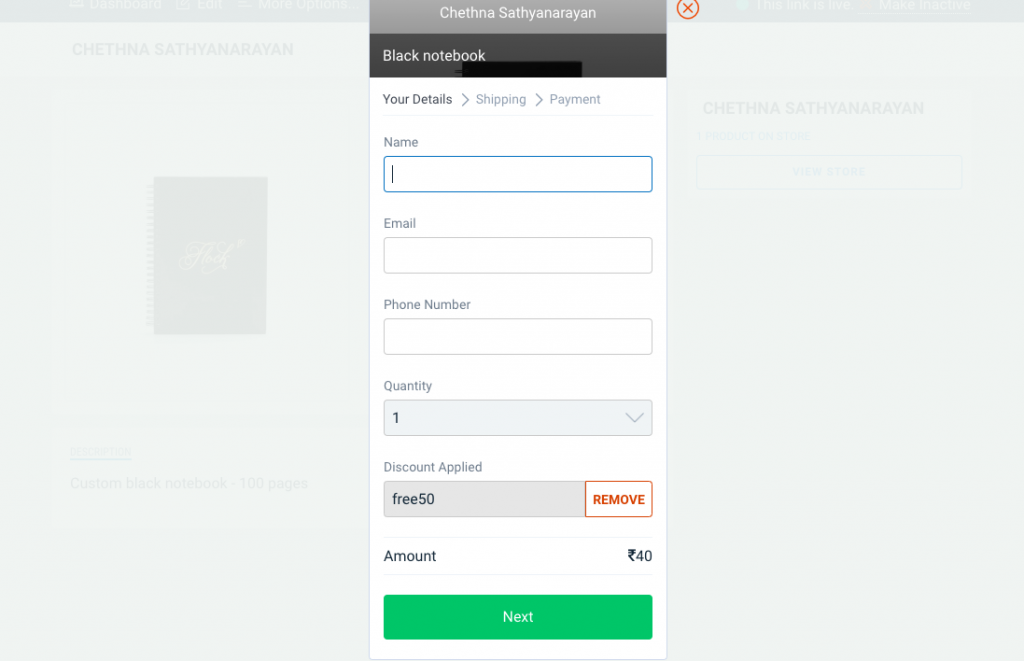
Task: Remove the free50 discount code
Action: pos(618,499)
